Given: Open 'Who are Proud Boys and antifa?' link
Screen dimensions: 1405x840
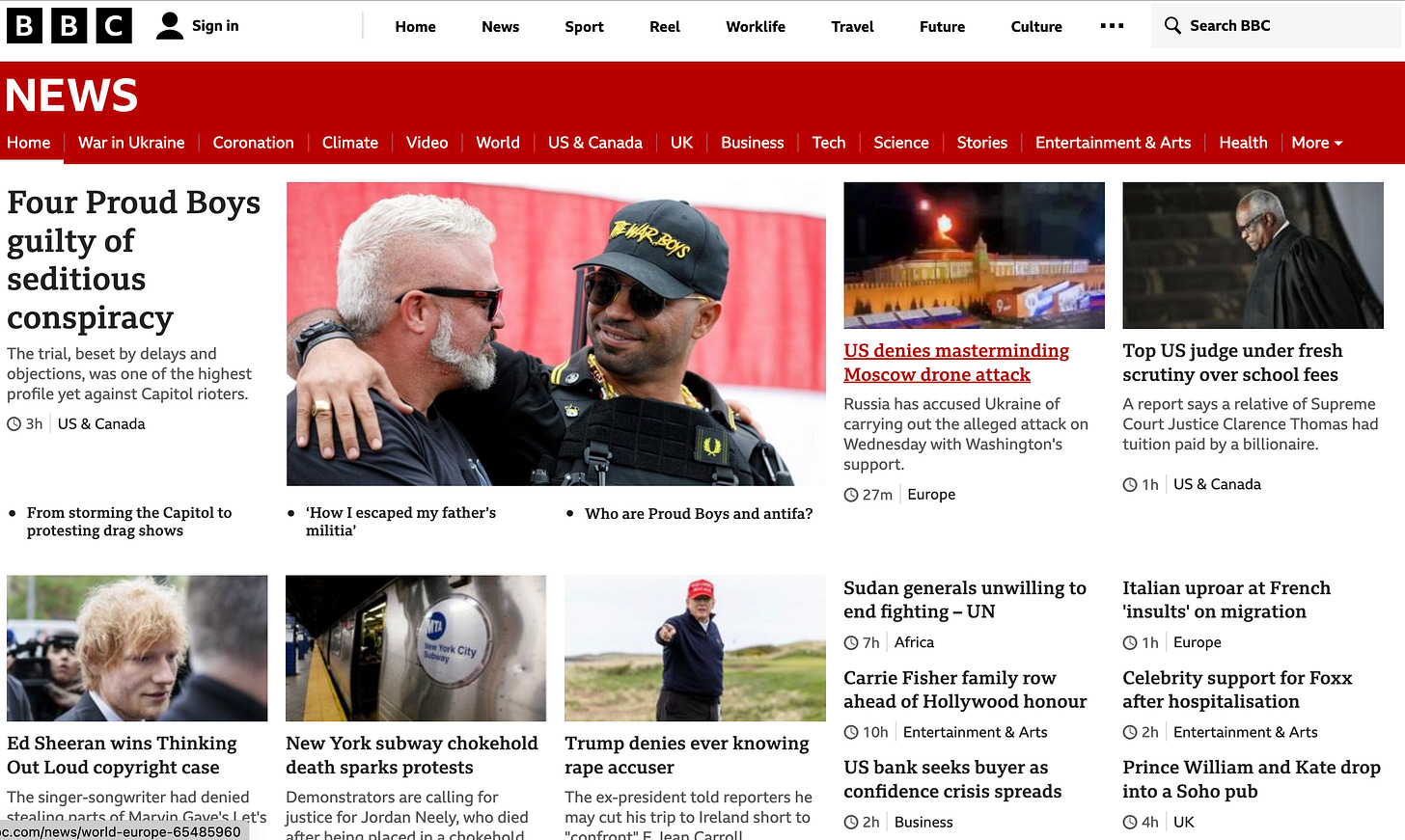Looking at the screenshot, I should tap(699, 514).
